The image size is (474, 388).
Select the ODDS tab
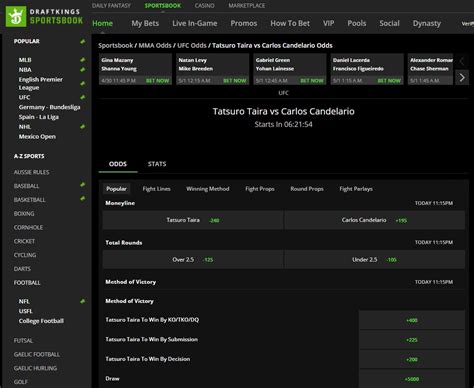click(x=118, y=164)
